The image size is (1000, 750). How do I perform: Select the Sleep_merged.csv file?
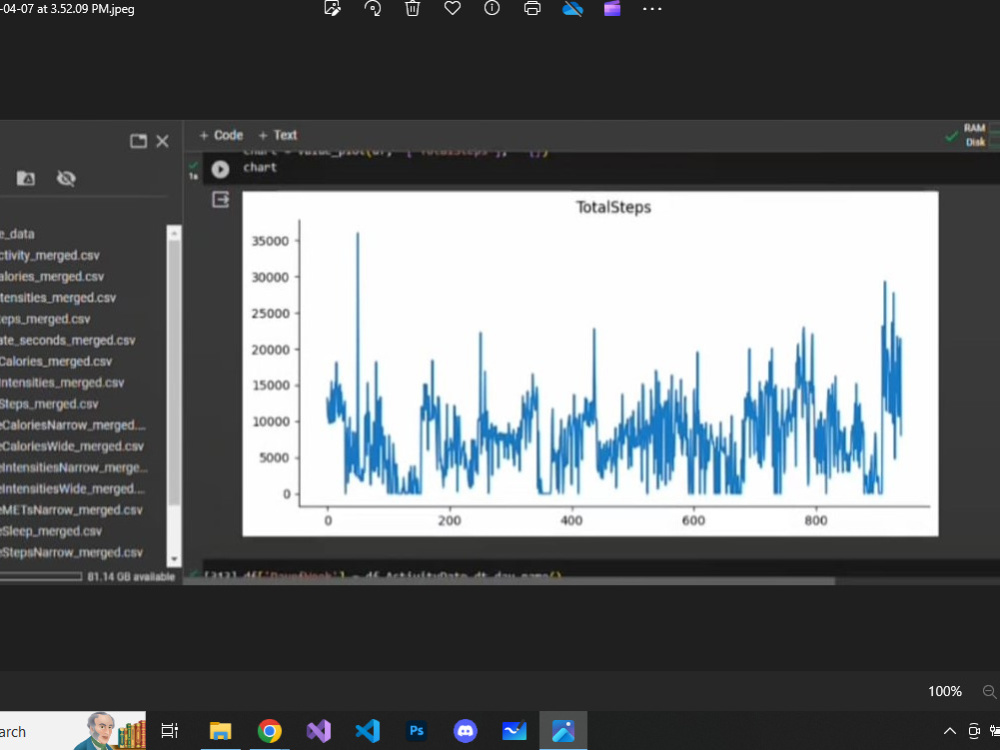51,531
